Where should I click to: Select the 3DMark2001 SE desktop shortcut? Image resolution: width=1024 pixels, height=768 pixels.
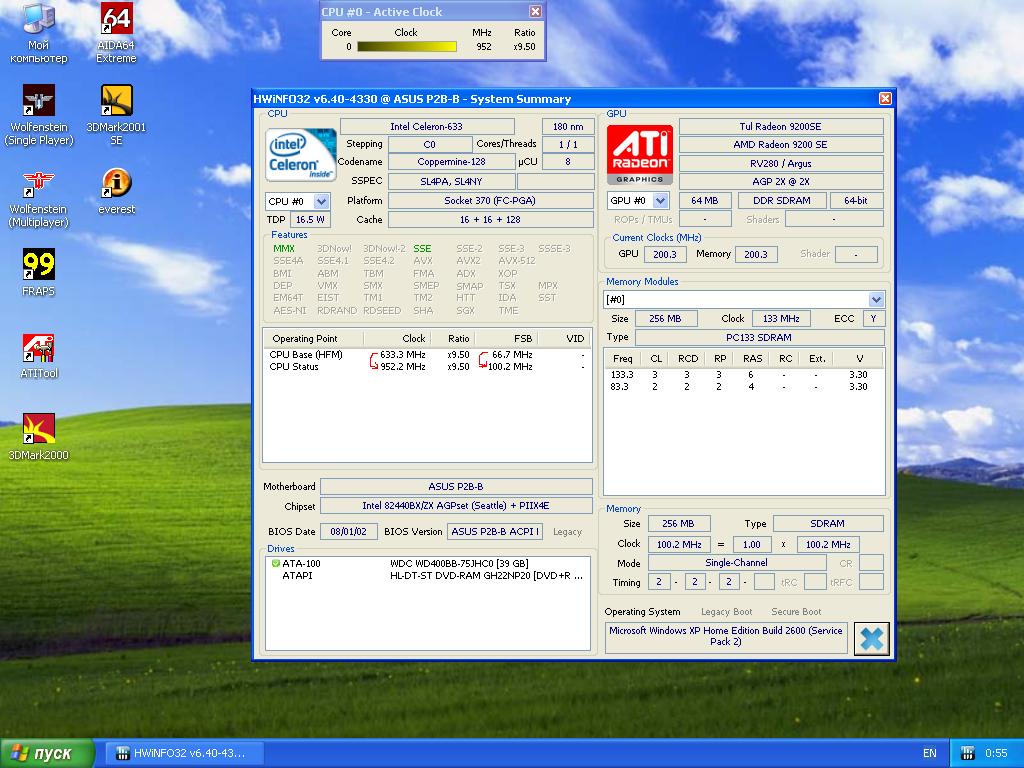(116, 115)
